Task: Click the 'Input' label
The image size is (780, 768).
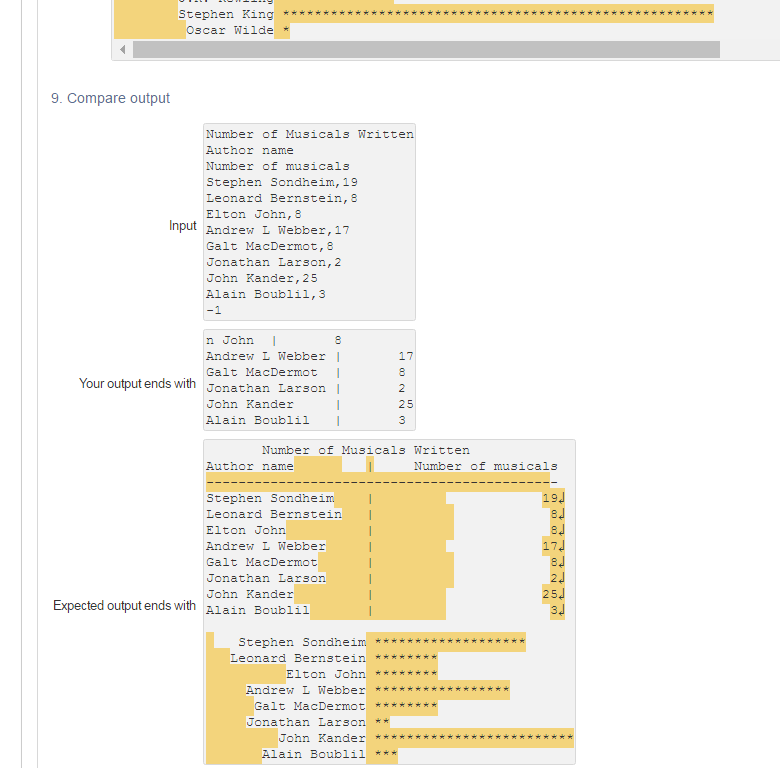Action: (183, 226)
